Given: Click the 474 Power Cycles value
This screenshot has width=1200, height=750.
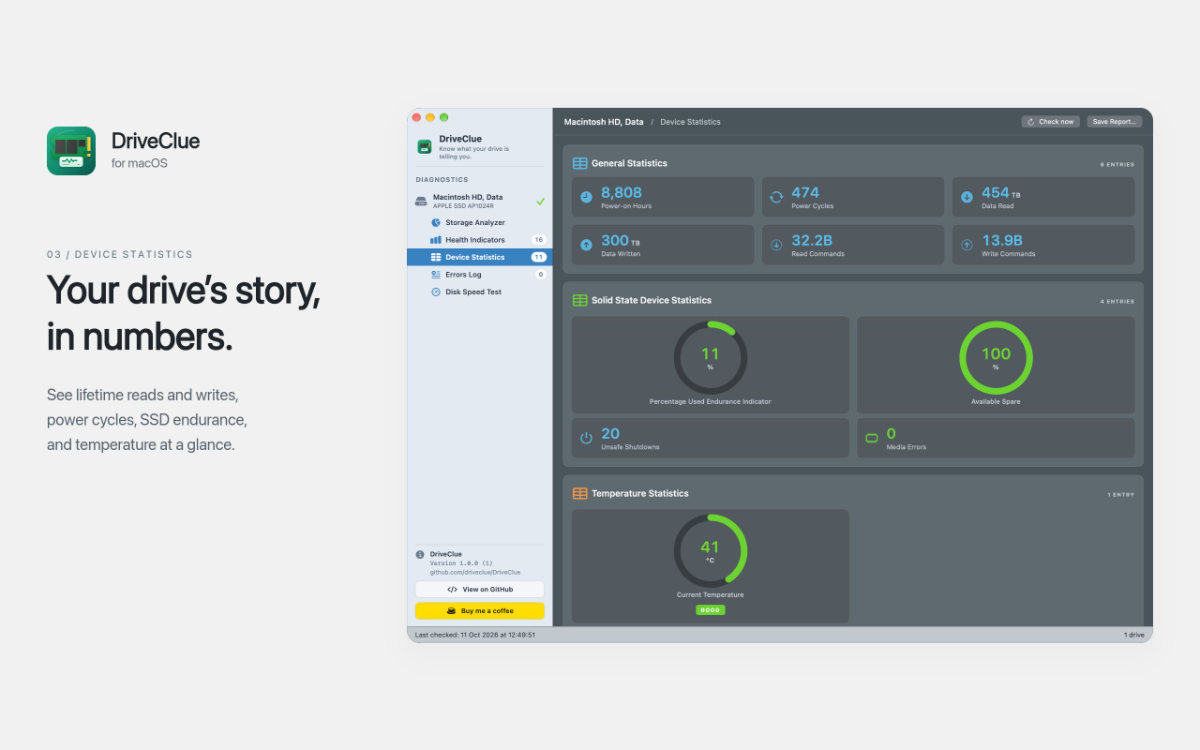Looking at the screenshot, I should pyautogui.click(x=805, y=192).
